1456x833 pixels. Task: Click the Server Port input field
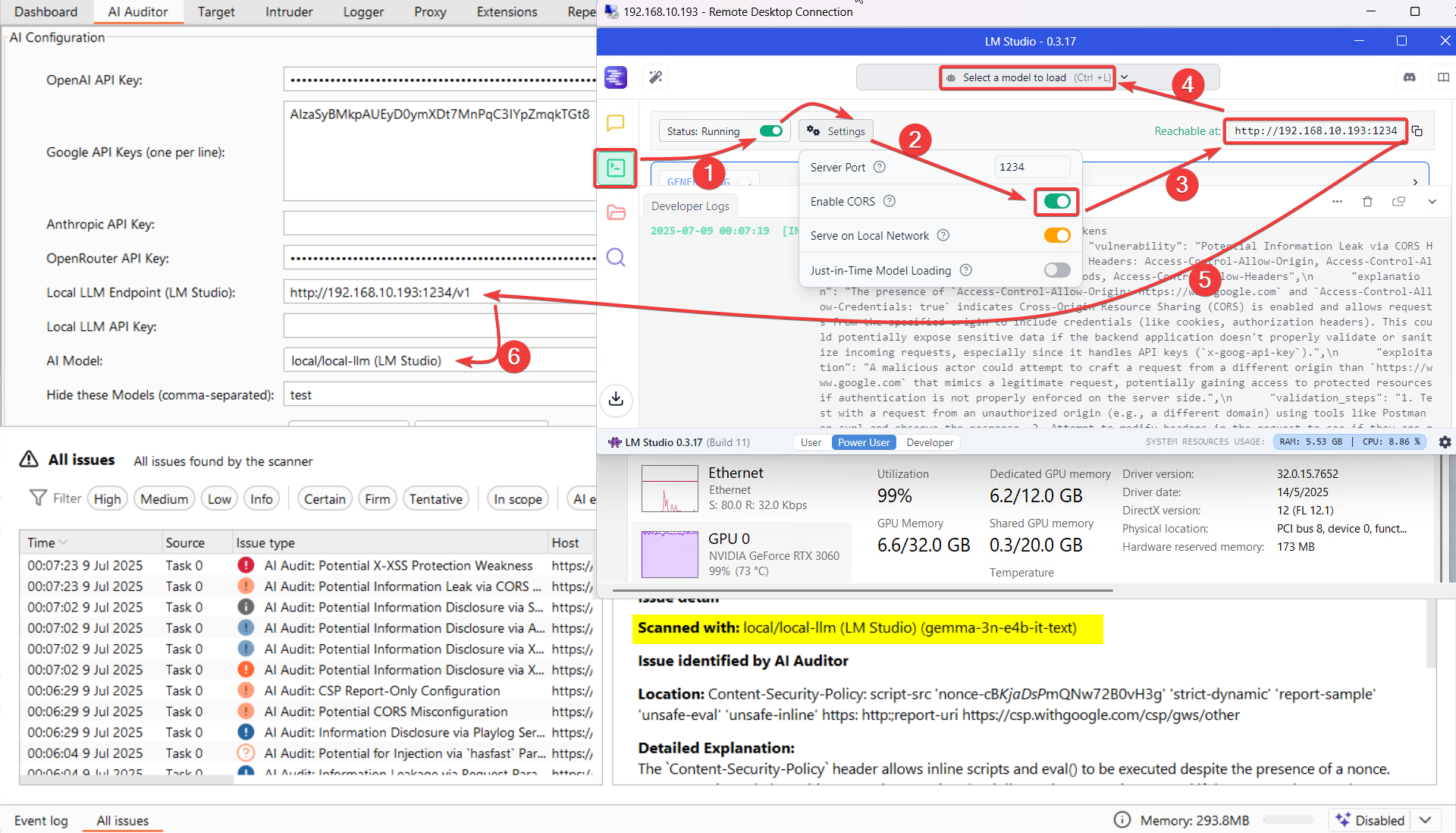(x=1032, y=167)
